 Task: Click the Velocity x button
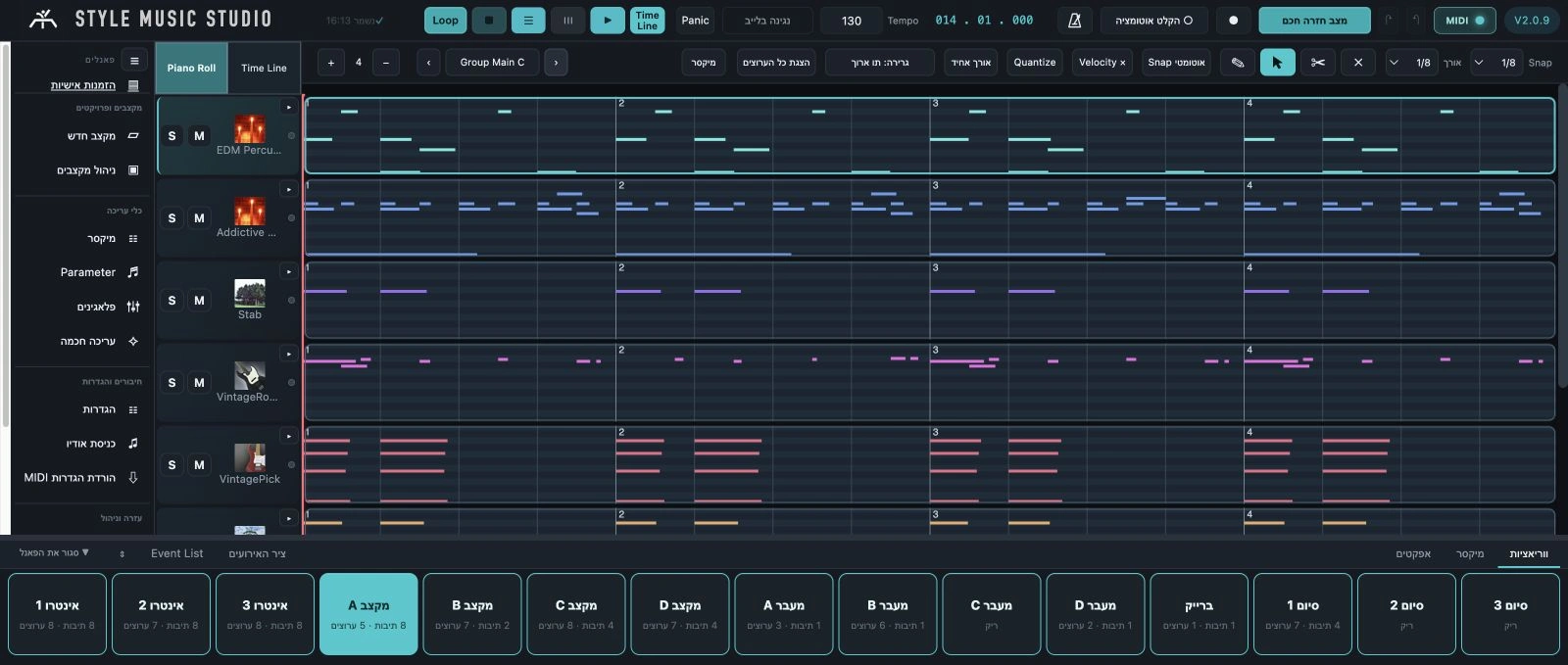point(1102,63)
